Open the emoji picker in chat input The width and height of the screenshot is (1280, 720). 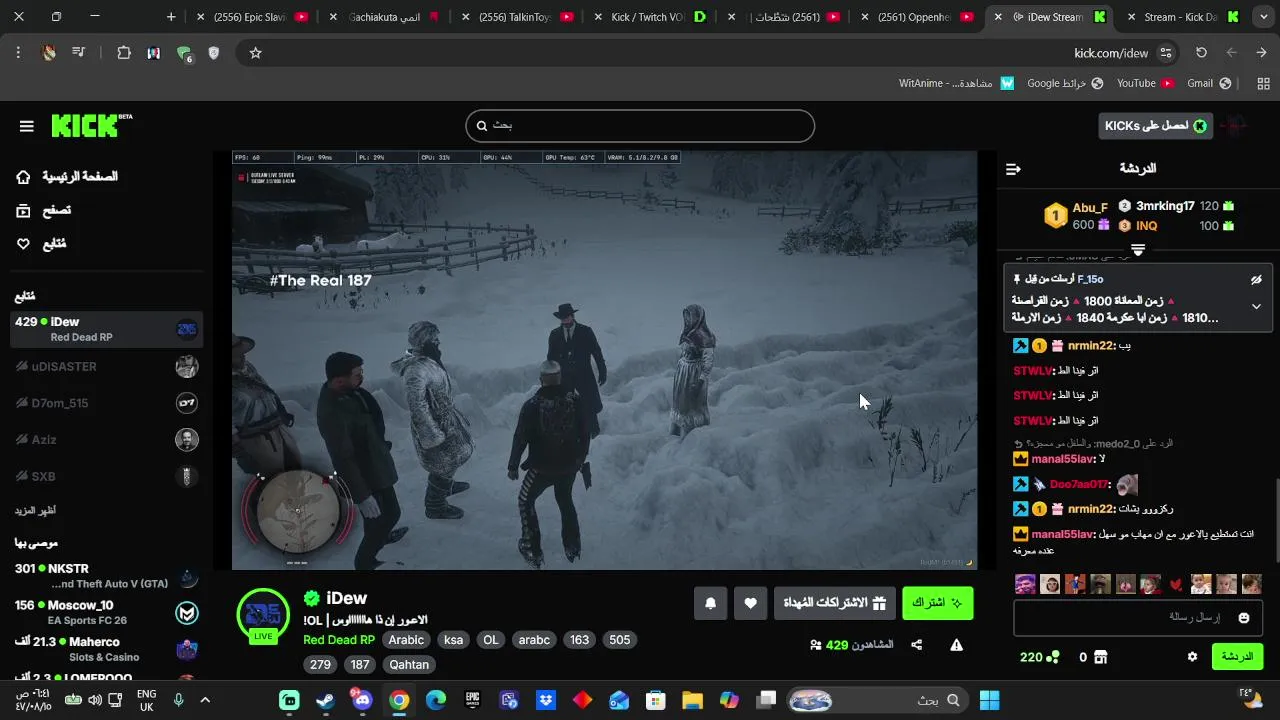1244,618
